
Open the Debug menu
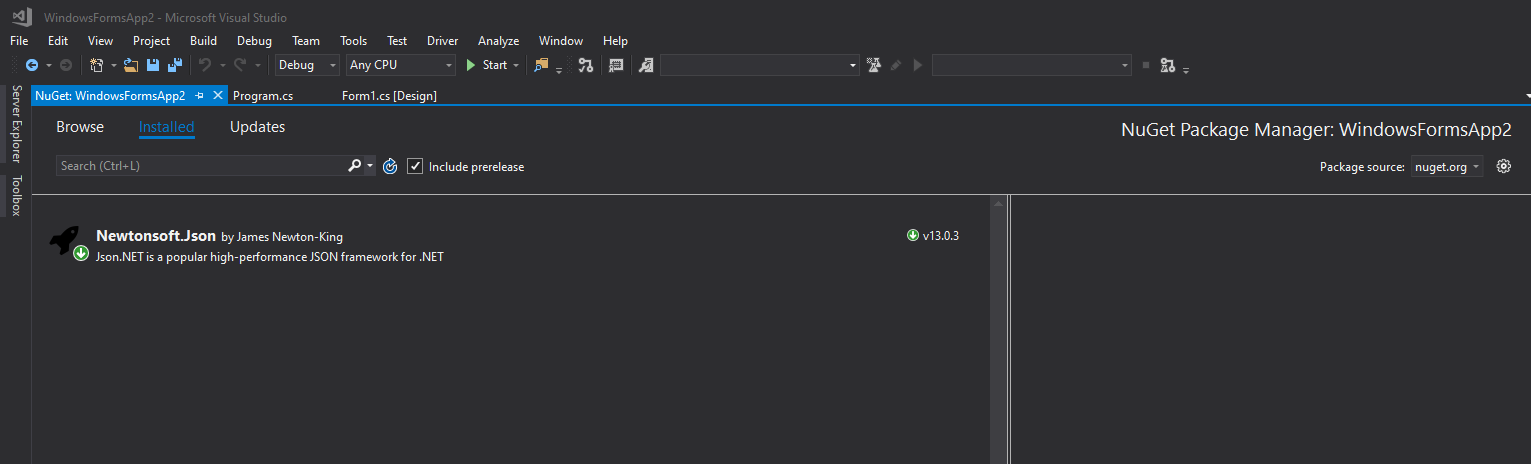(x=254, y=41)
